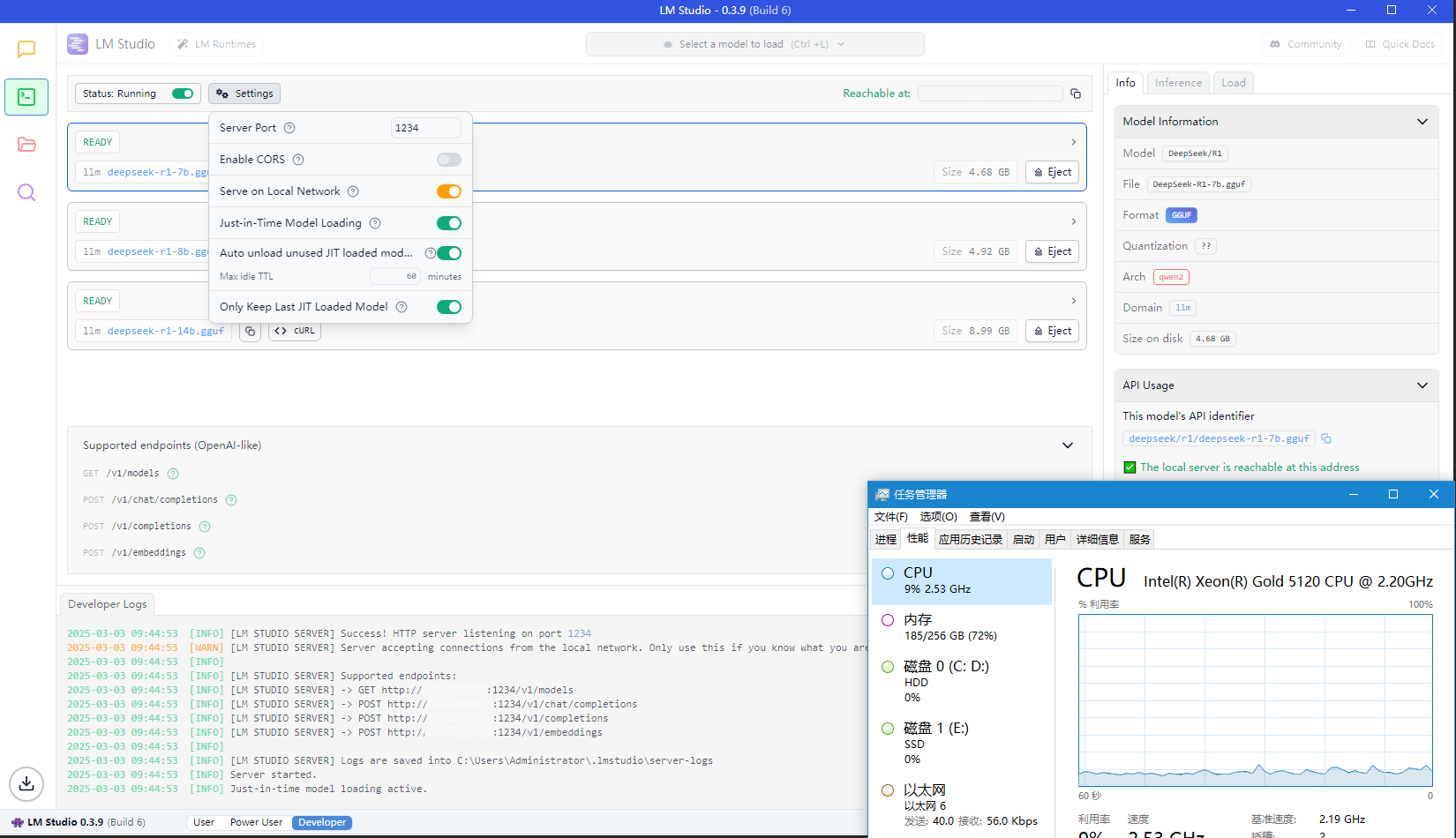The image size is (1456, 838).
Task: Show help for /v1/embeddings endpoint
Action: (x=199, y=553)
